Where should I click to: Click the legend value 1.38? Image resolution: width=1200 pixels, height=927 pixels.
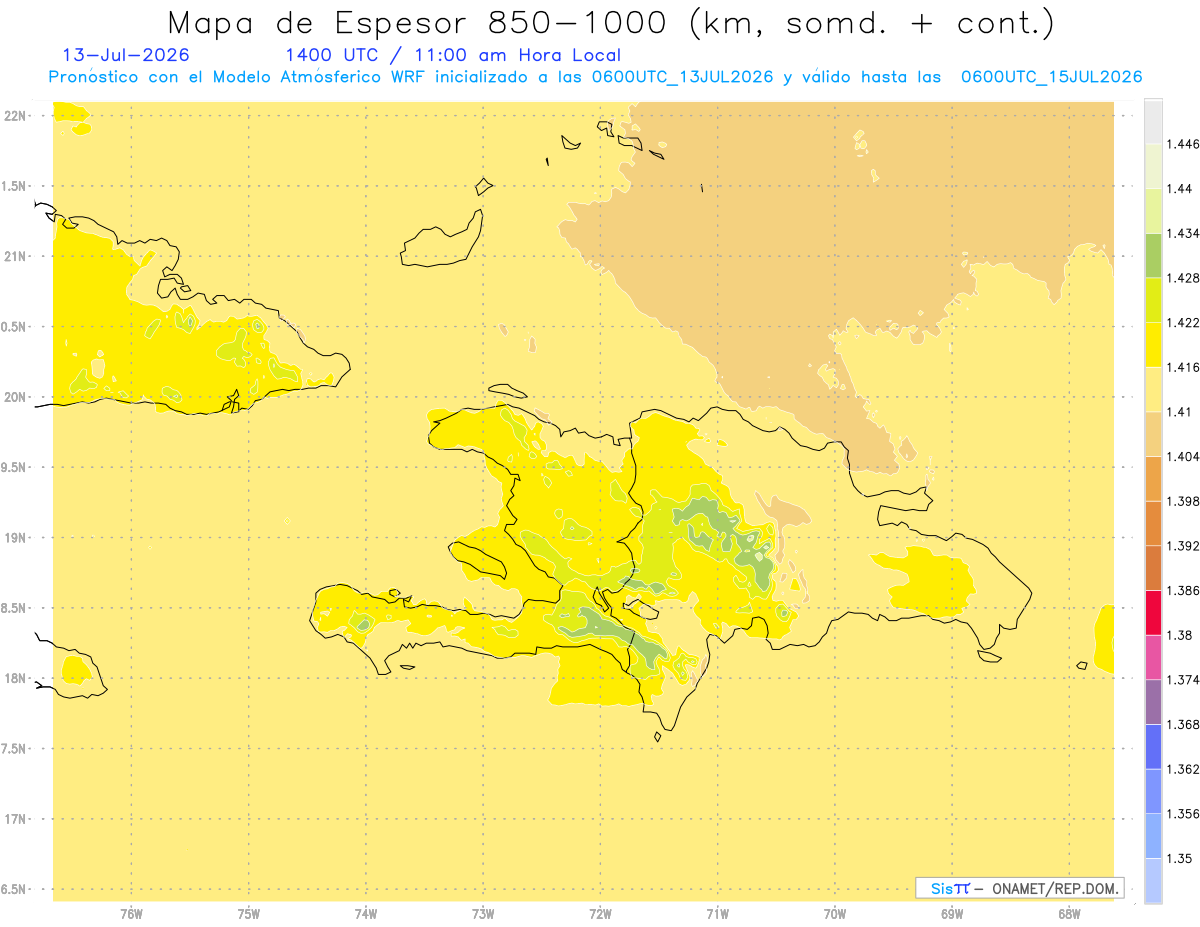click(x=1181, y=635)
